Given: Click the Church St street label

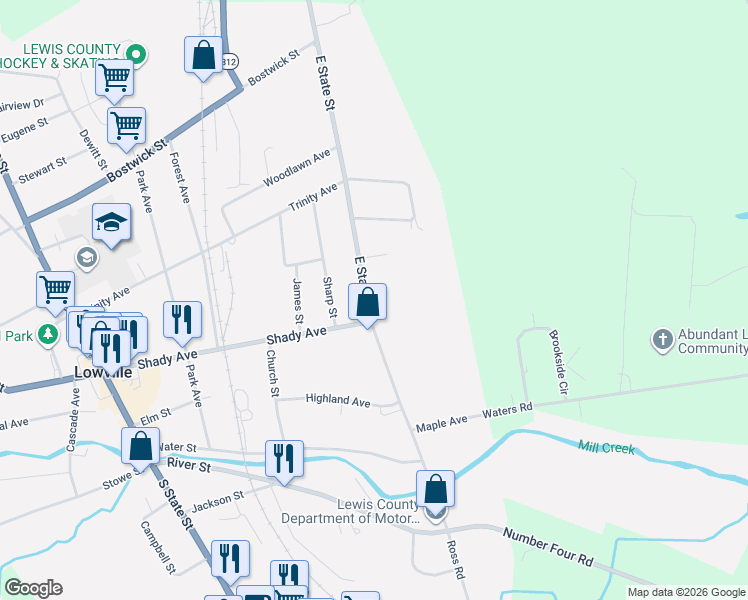Looking at the screenshot, I should click(272, 373).
